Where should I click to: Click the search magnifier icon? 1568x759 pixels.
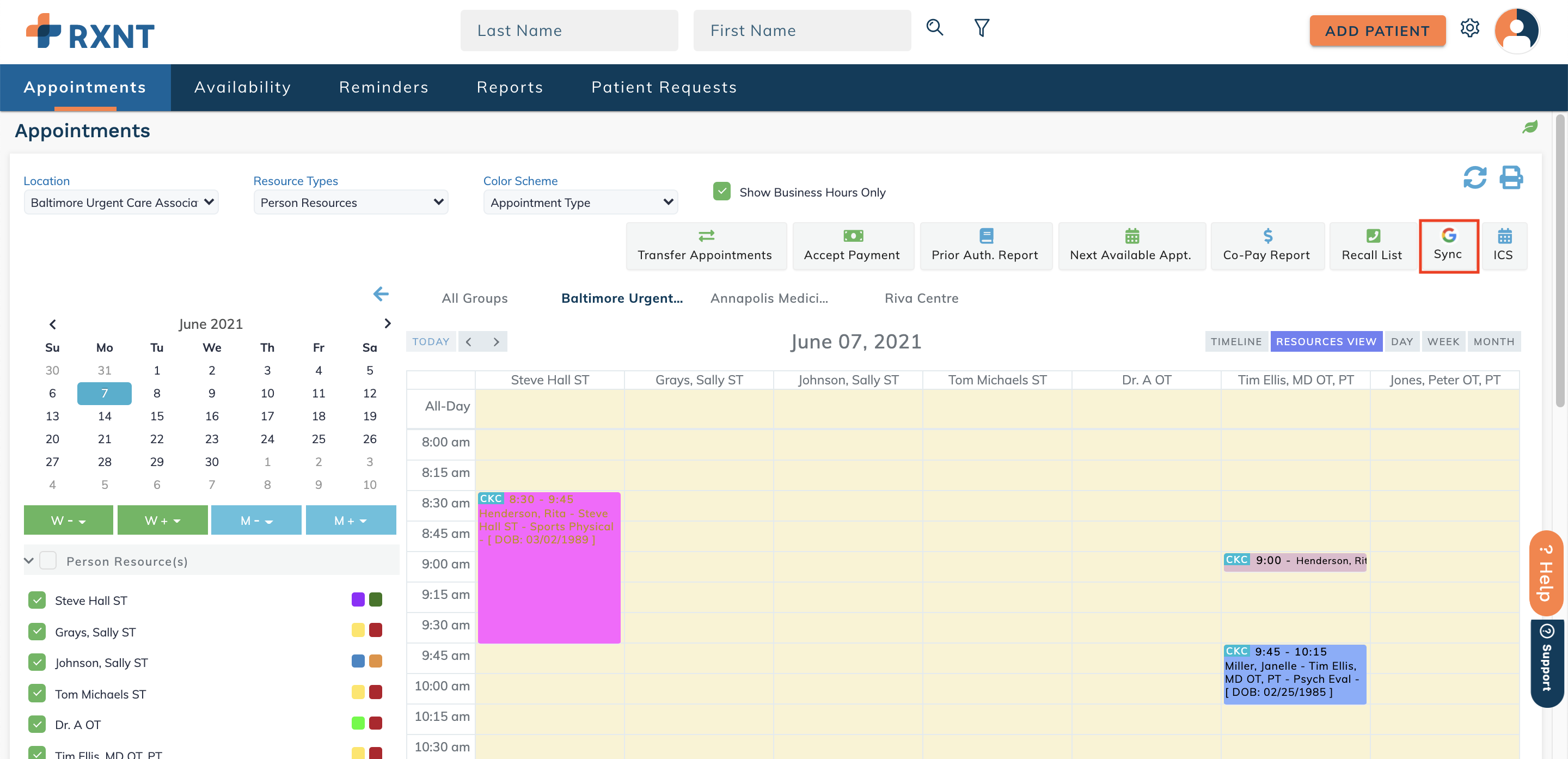(x=934, y=28)
